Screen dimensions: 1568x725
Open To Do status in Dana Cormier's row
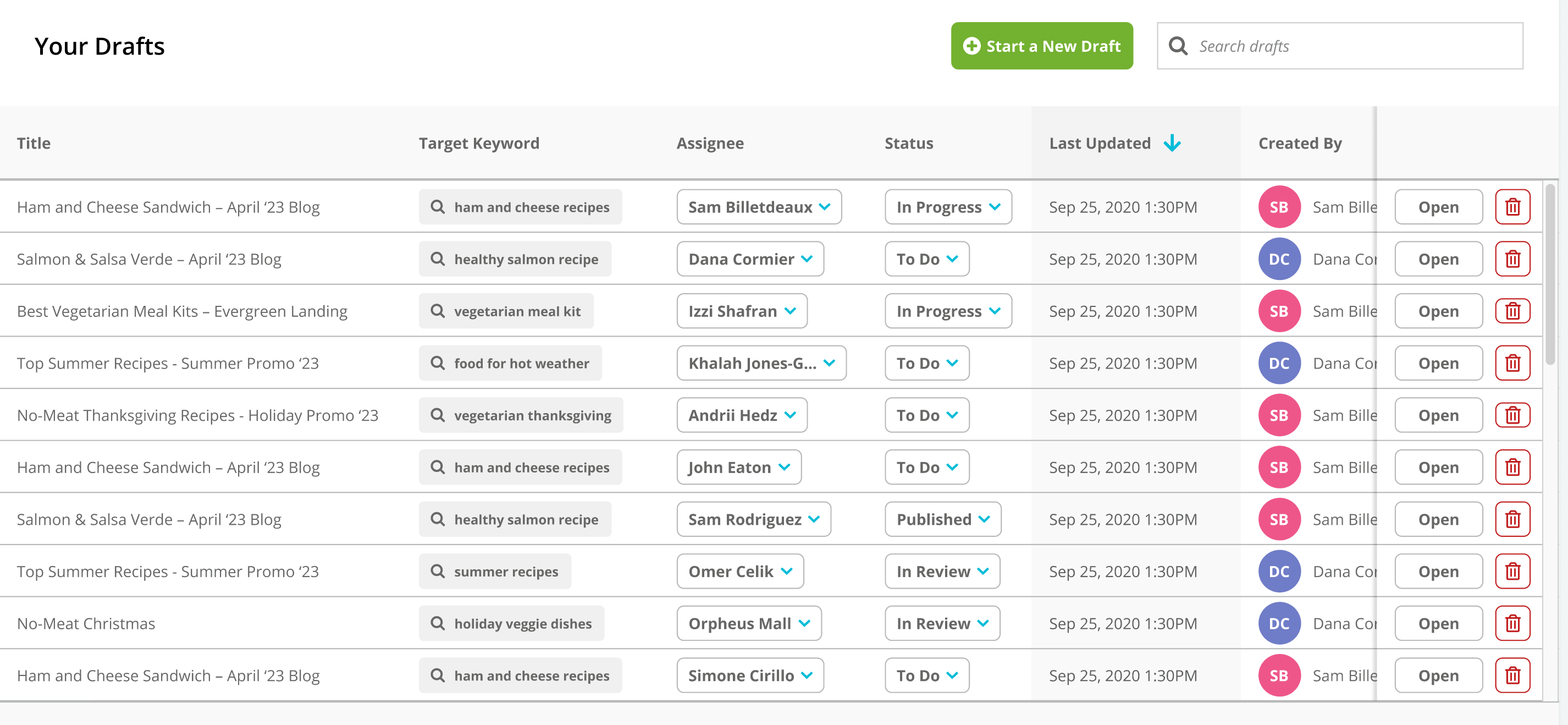coord(927,259)
